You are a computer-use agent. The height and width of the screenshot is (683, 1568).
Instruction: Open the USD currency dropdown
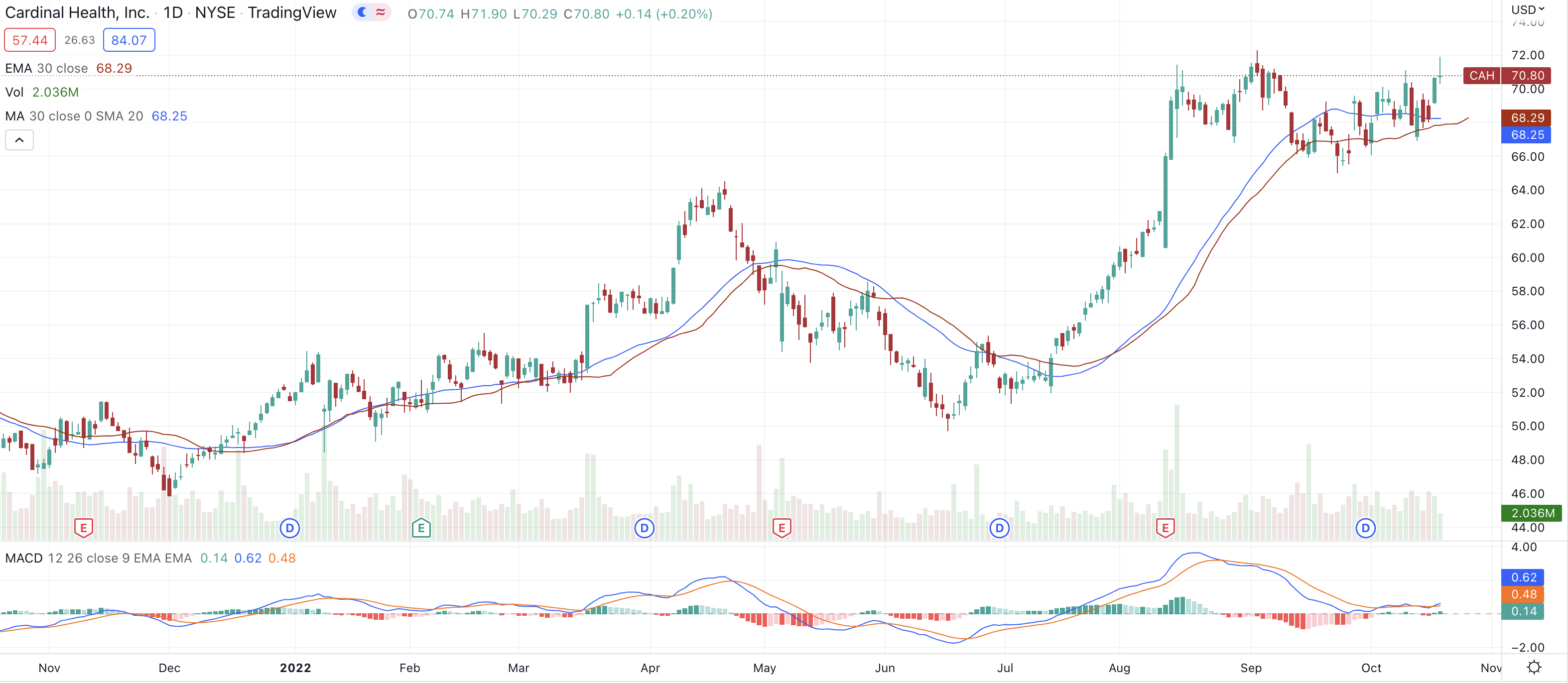tap(1527, 10)
